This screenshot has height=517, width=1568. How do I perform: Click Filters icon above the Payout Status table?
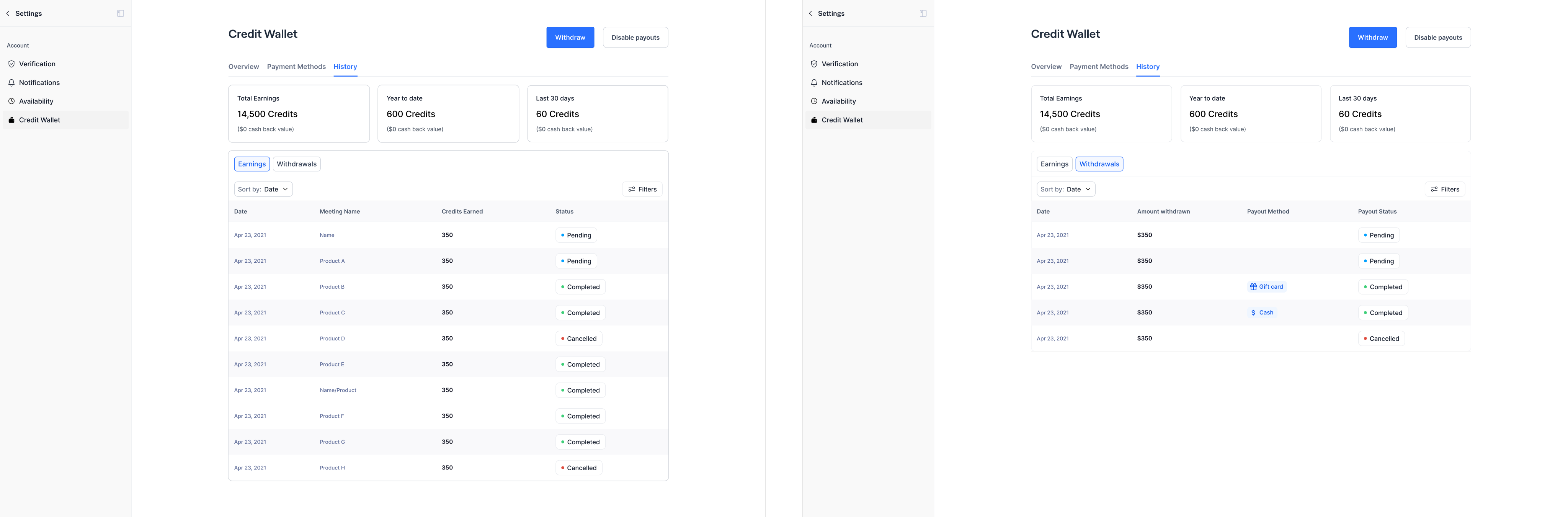pos(1434,190)
